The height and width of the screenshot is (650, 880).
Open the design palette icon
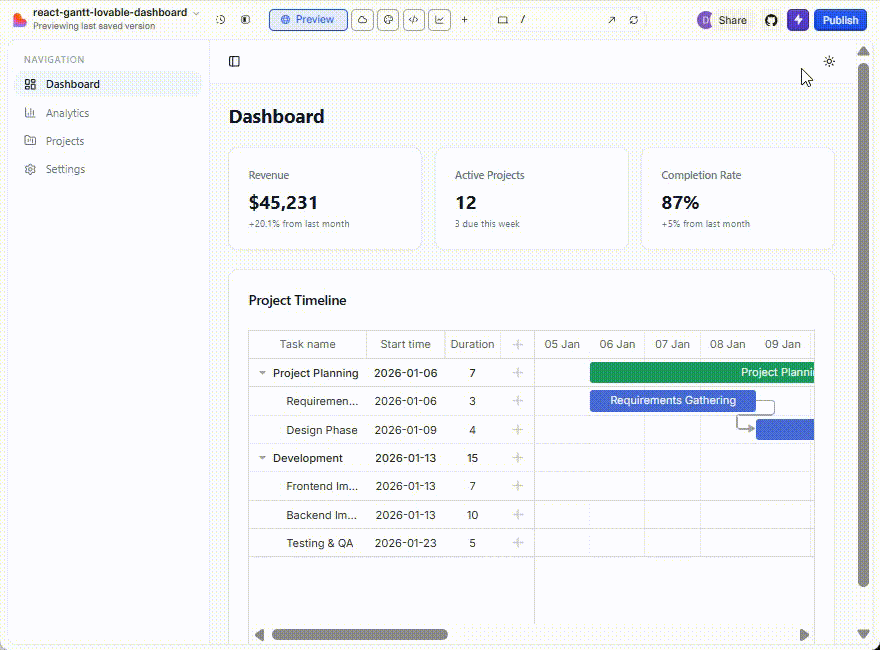[388, 20]
